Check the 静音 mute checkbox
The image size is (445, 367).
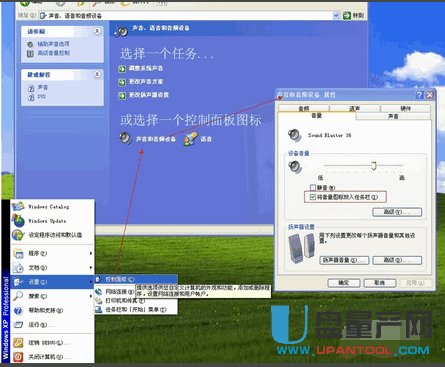(x=313, y=188)
